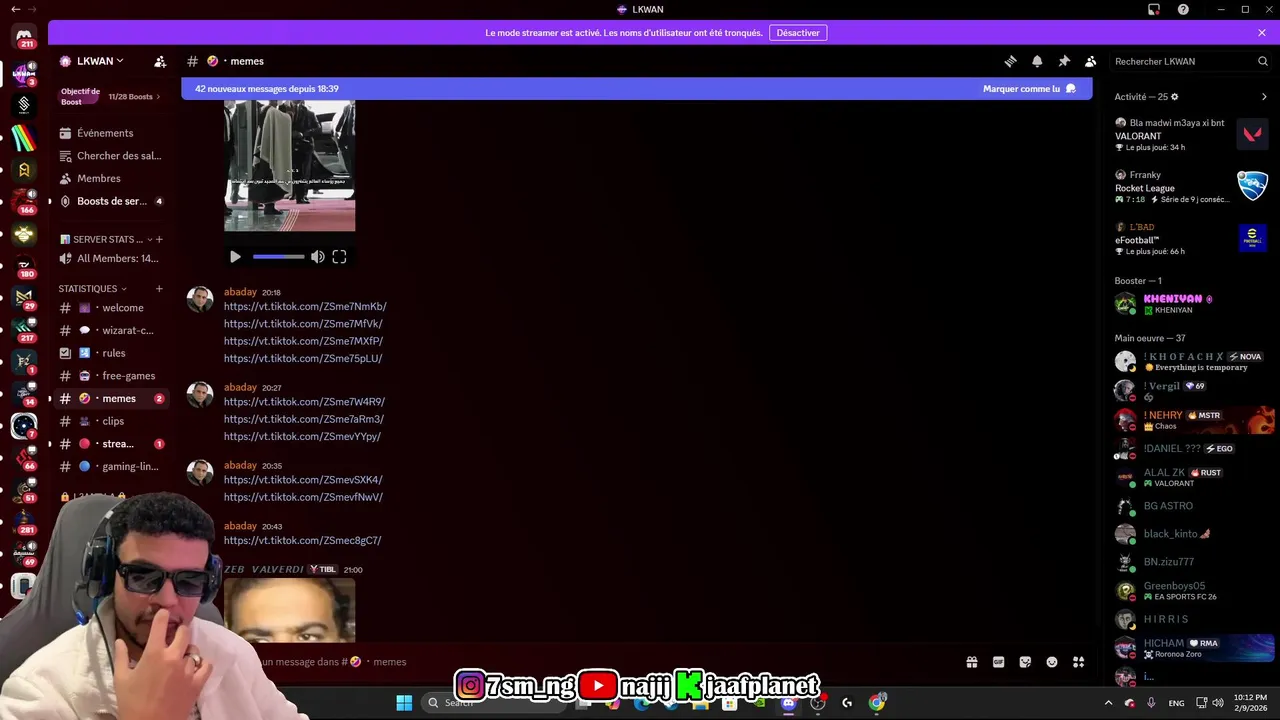This screenshot has height=720, width=1280.
Task: Open member BG ASTRO profile
Action: pos(1192,506)
